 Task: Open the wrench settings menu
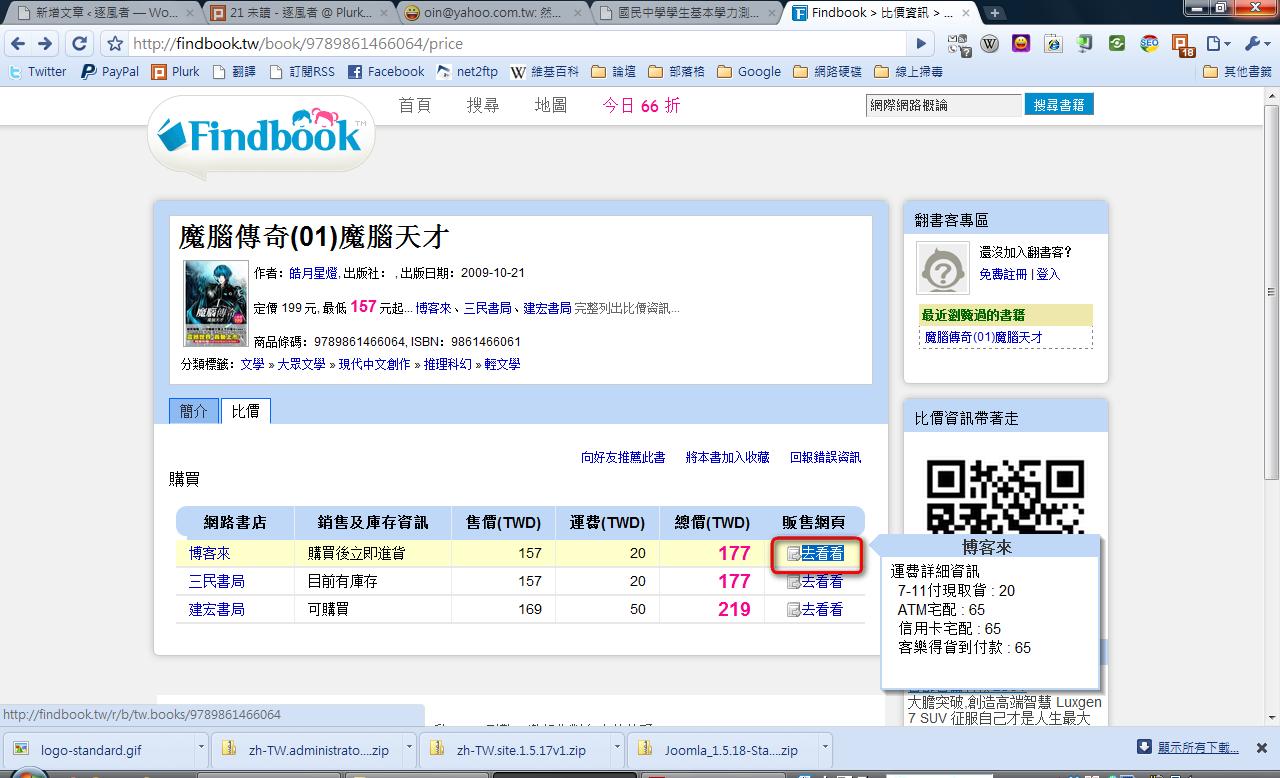point(1255,44)
